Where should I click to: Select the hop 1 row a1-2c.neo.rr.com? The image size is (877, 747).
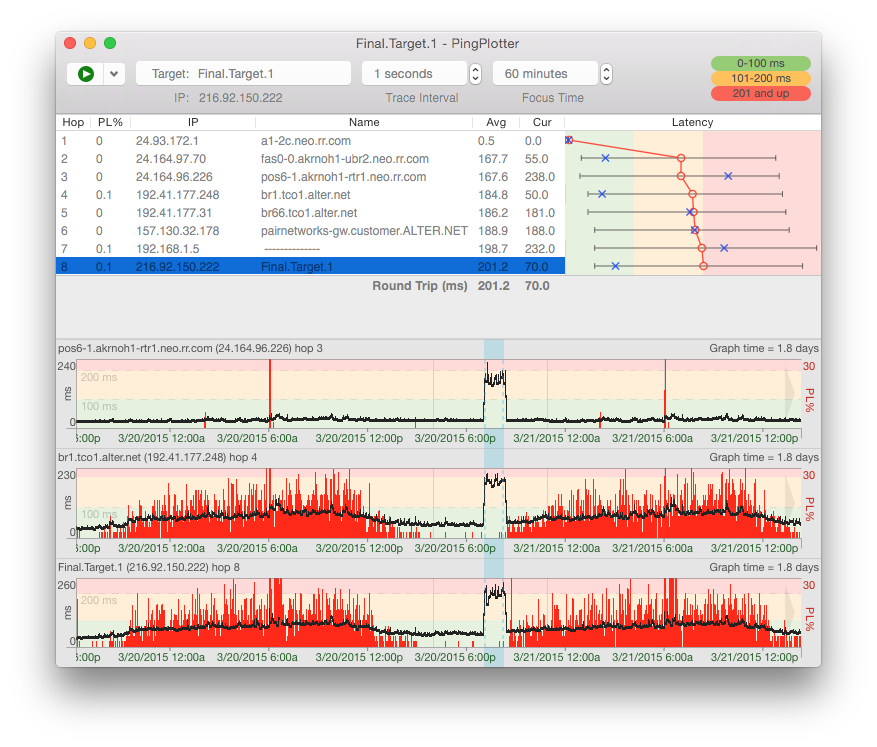(x=310, y=141)
